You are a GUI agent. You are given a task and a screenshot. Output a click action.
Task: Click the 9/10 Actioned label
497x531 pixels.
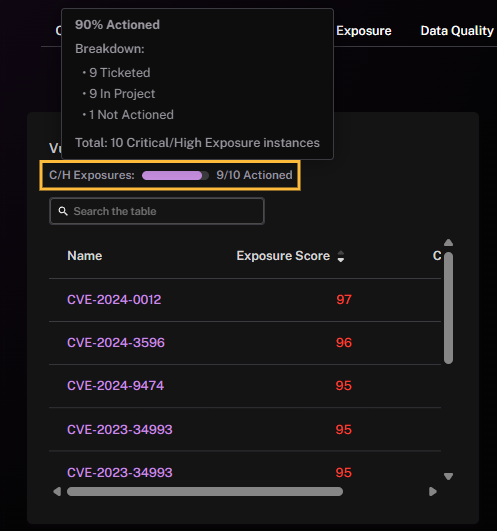[254, 175]
